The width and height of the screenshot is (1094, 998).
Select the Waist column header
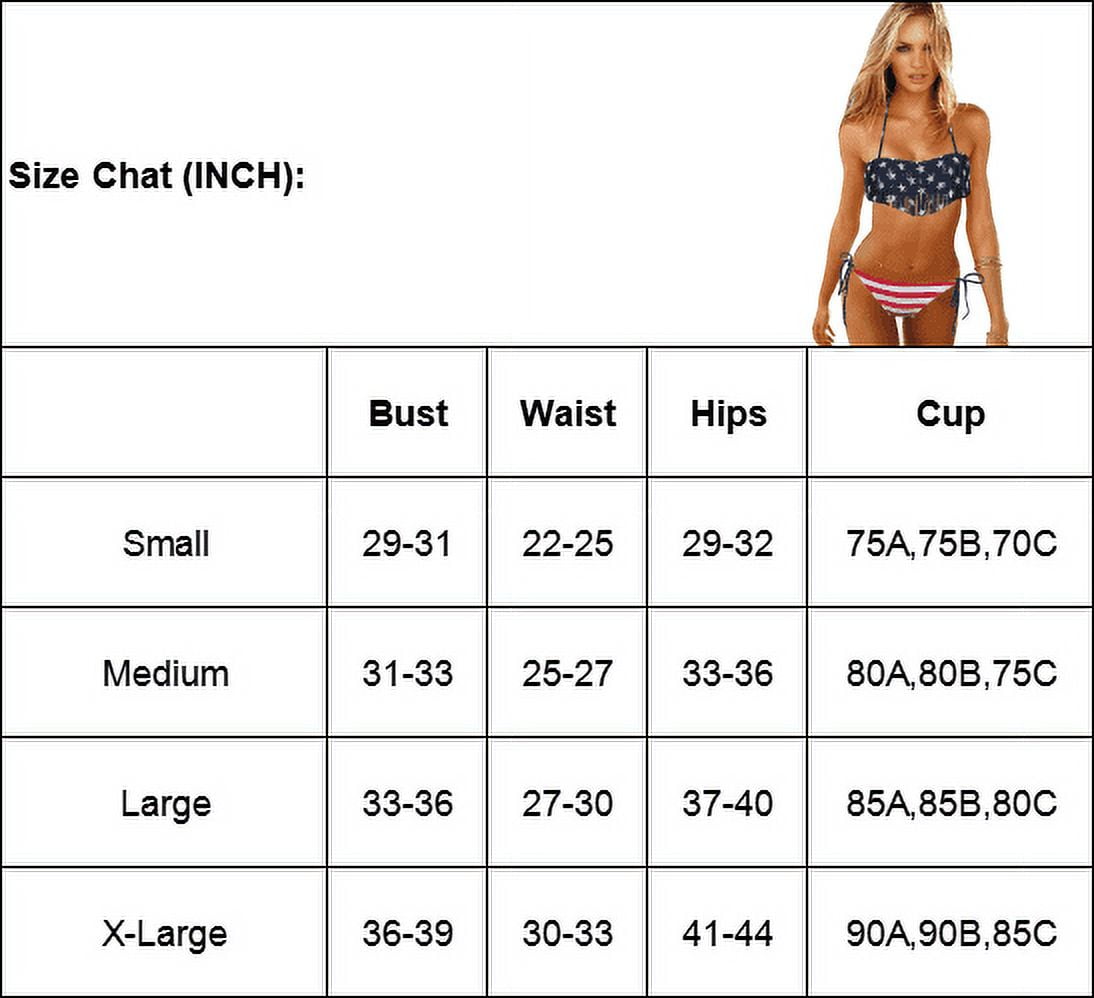(x=567, y=413)
